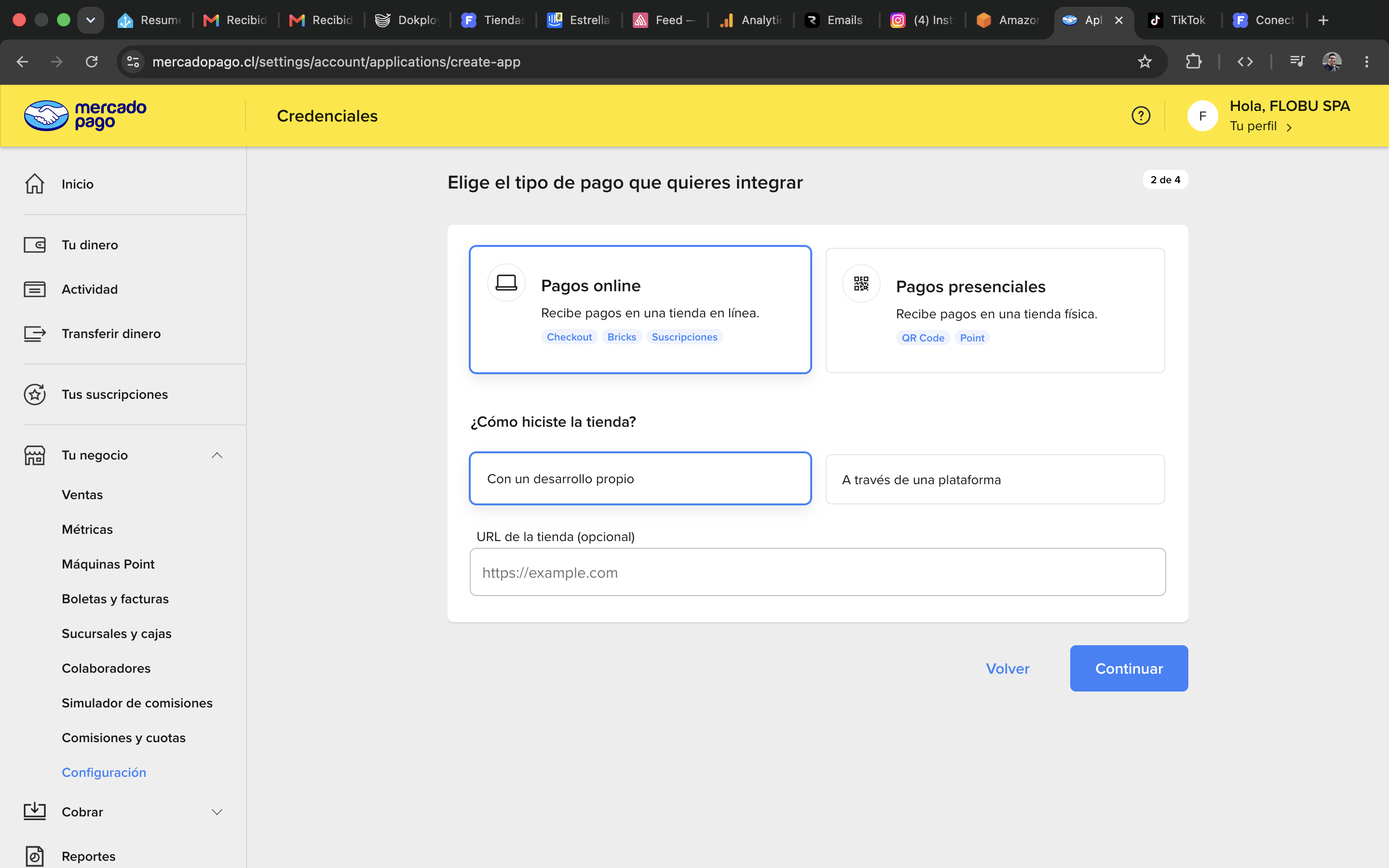Open Comisiones y cuotas
1389x868 pixels.
click(123, 738)
